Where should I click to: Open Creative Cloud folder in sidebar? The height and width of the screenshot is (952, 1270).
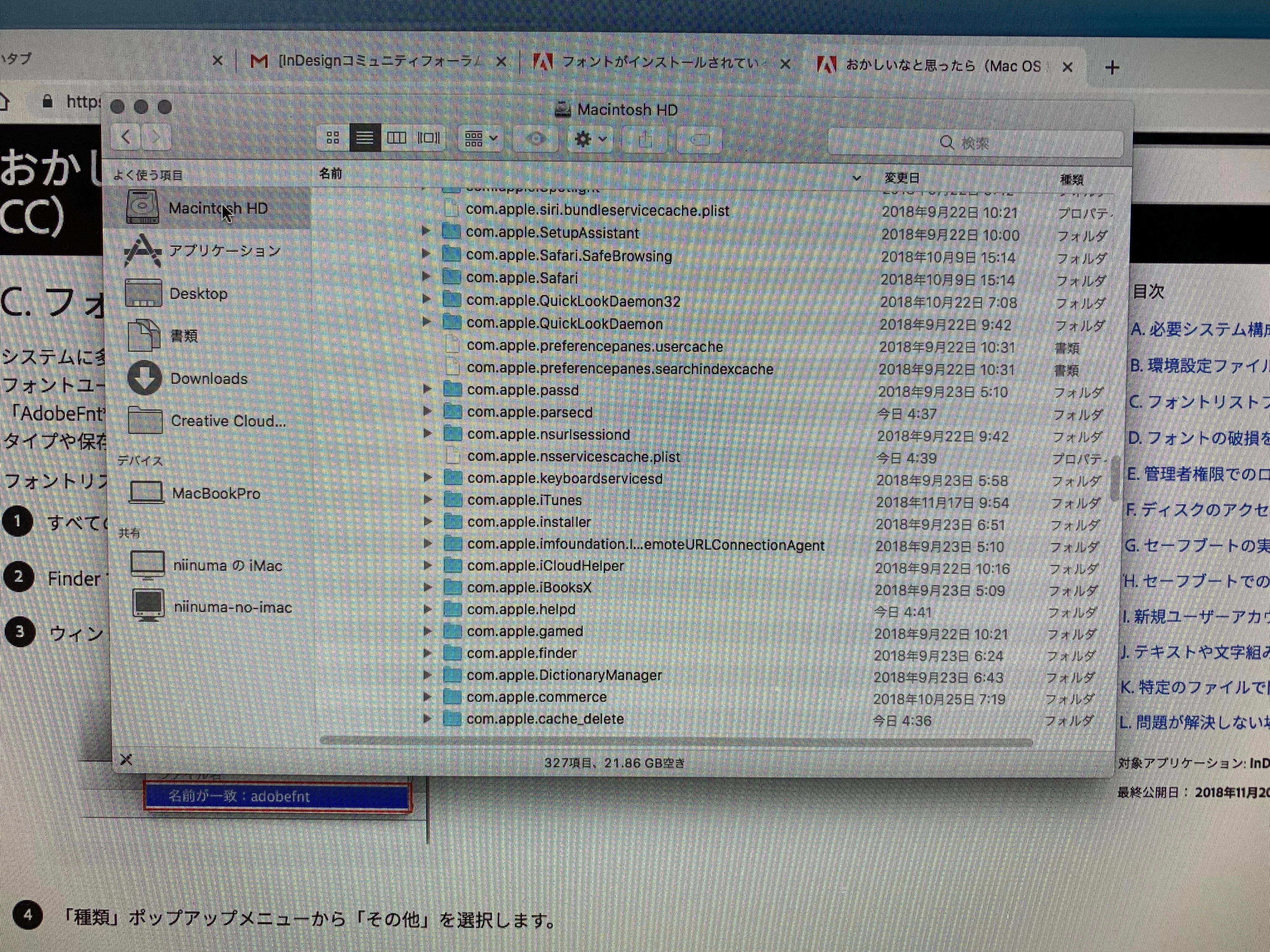pyautogui.click(x=227, y=421)
